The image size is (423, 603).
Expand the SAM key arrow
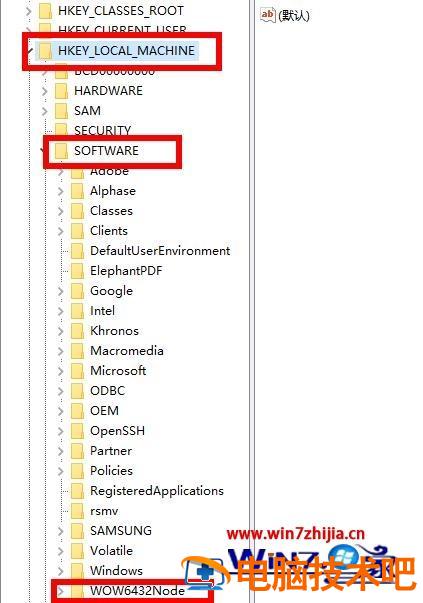pos(45,111)
